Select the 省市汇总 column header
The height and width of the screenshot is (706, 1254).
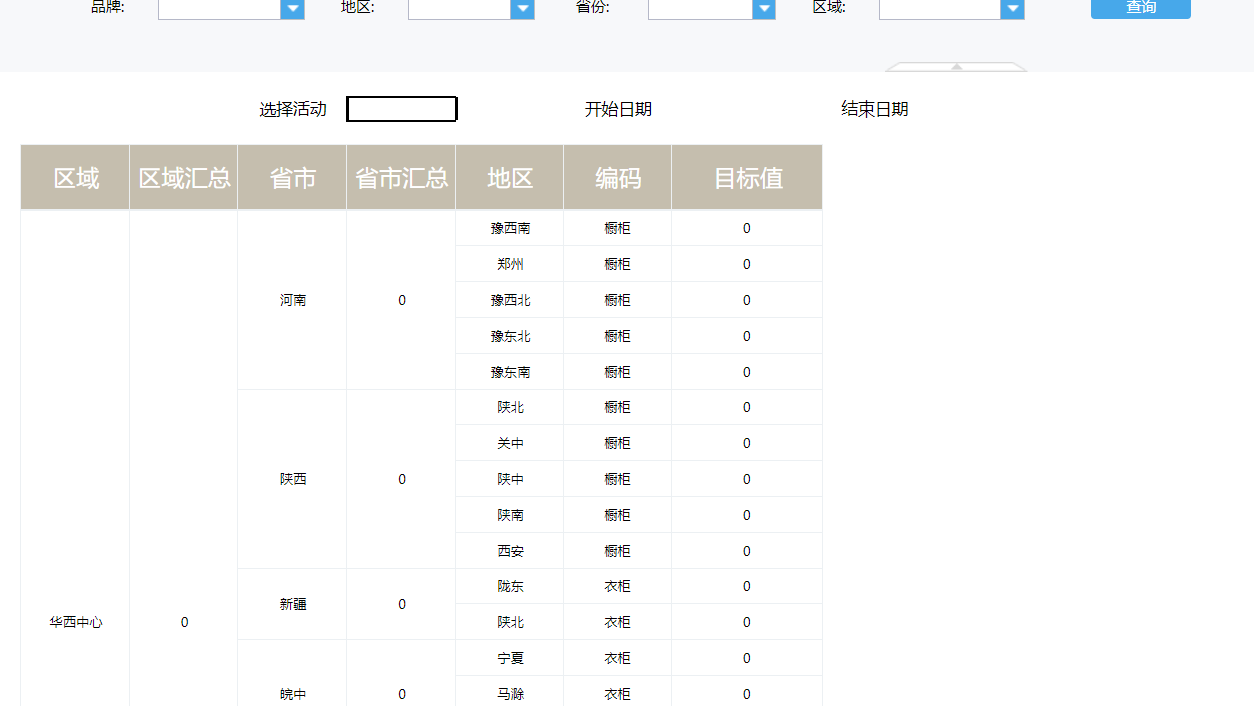pyautogui.click(x=401, y=178)
